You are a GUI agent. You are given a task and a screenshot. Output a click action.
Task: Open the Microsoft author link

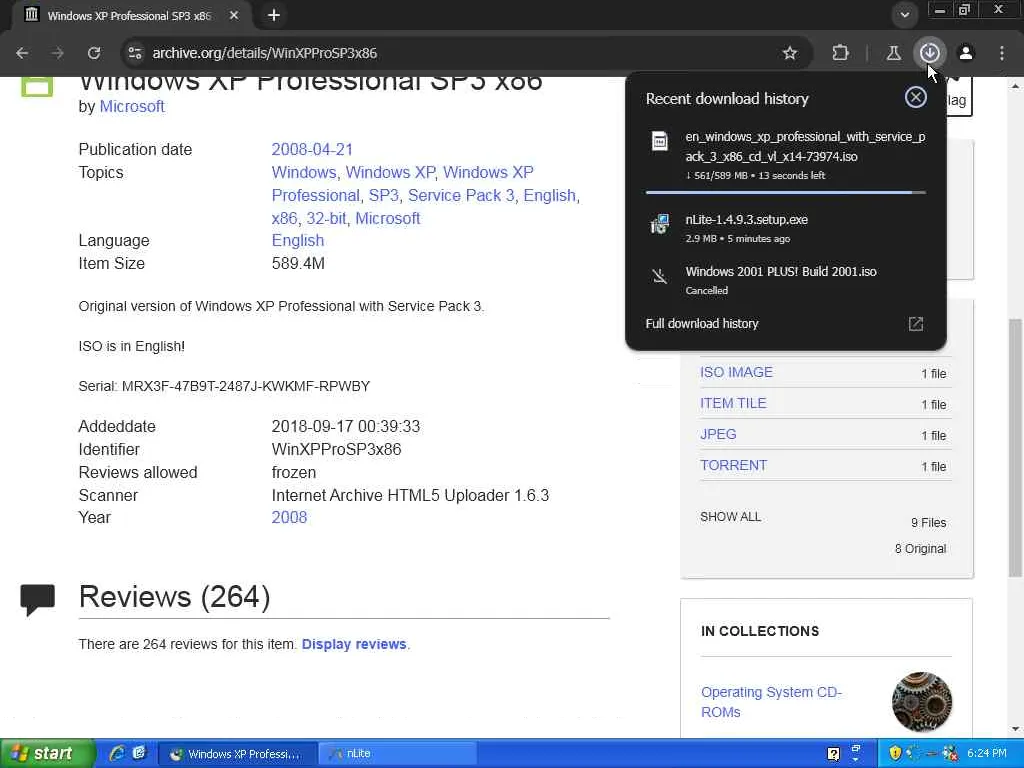click(x=132, y=106)
